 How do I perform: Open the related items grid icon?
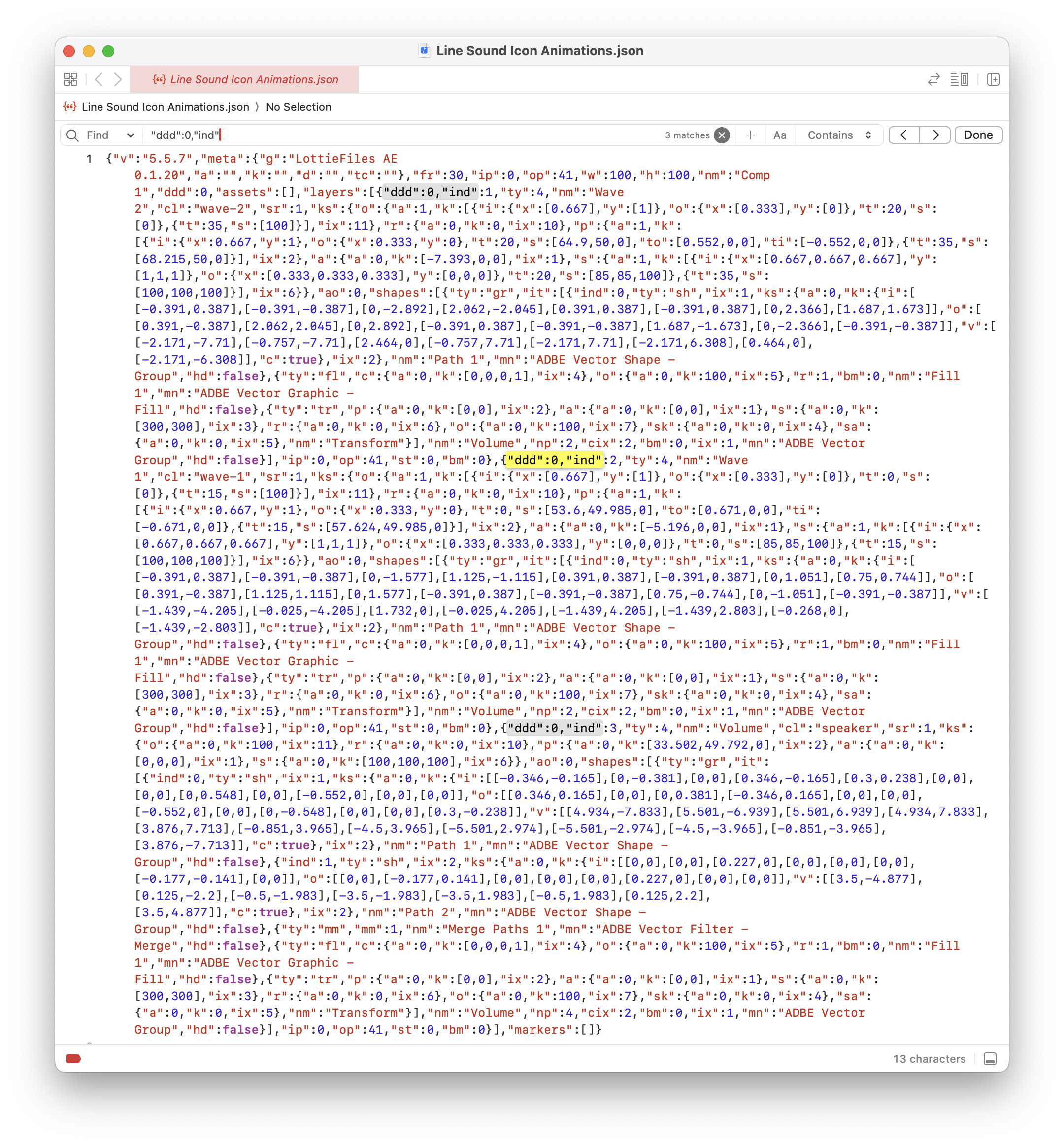tap(70, 79)
